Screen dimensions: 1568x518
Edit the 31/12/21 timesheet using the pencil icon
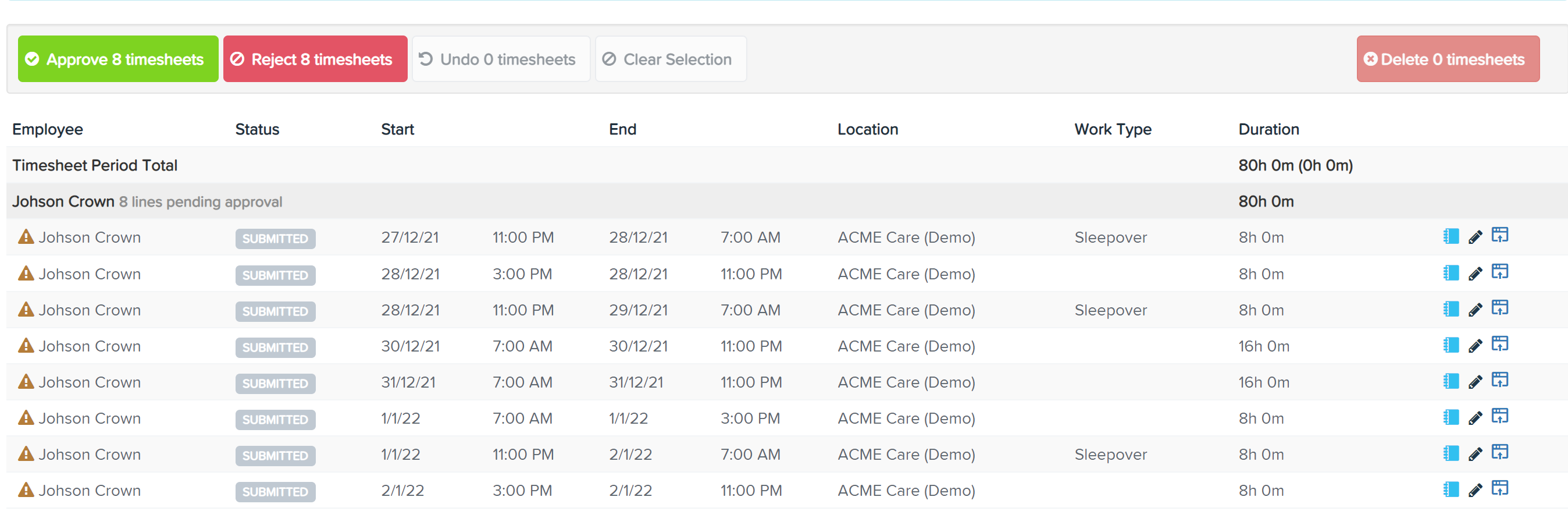pyautogui.click(x=1476, y=382)
